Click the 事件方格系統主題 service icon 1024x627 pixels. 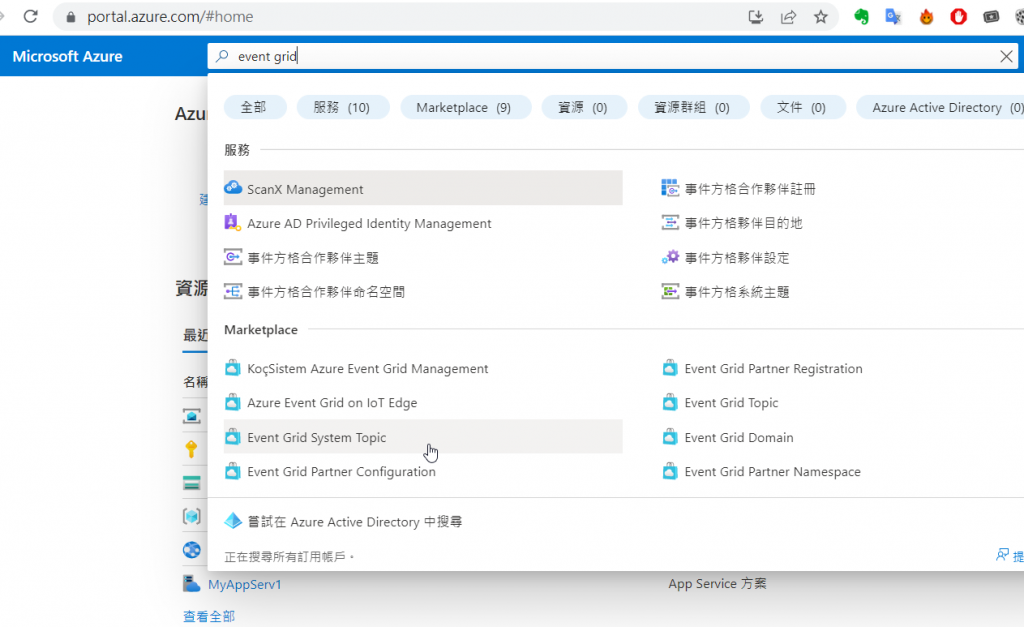coord(670,291)
